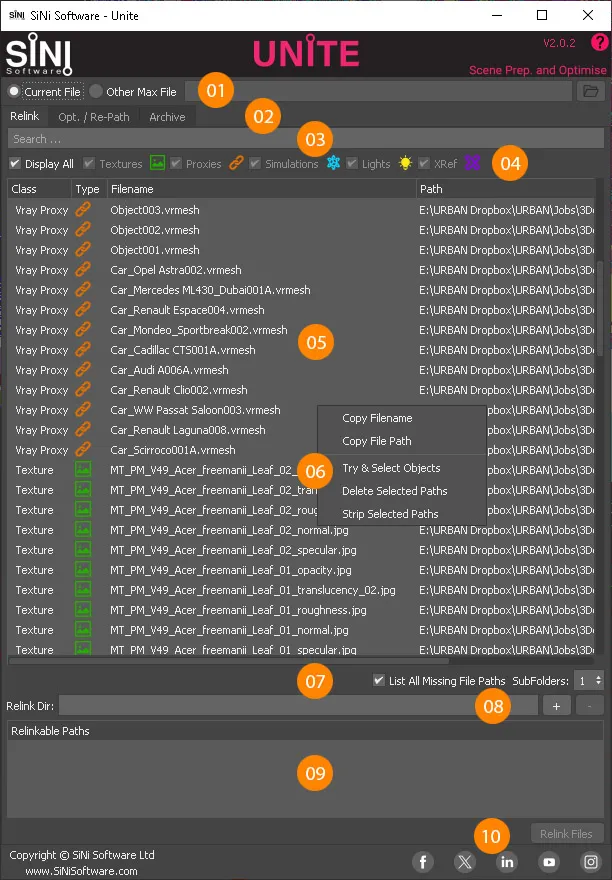
Task: Click texture icon for Leaf_02_normal.jpg row
Action: pos(83,530)
